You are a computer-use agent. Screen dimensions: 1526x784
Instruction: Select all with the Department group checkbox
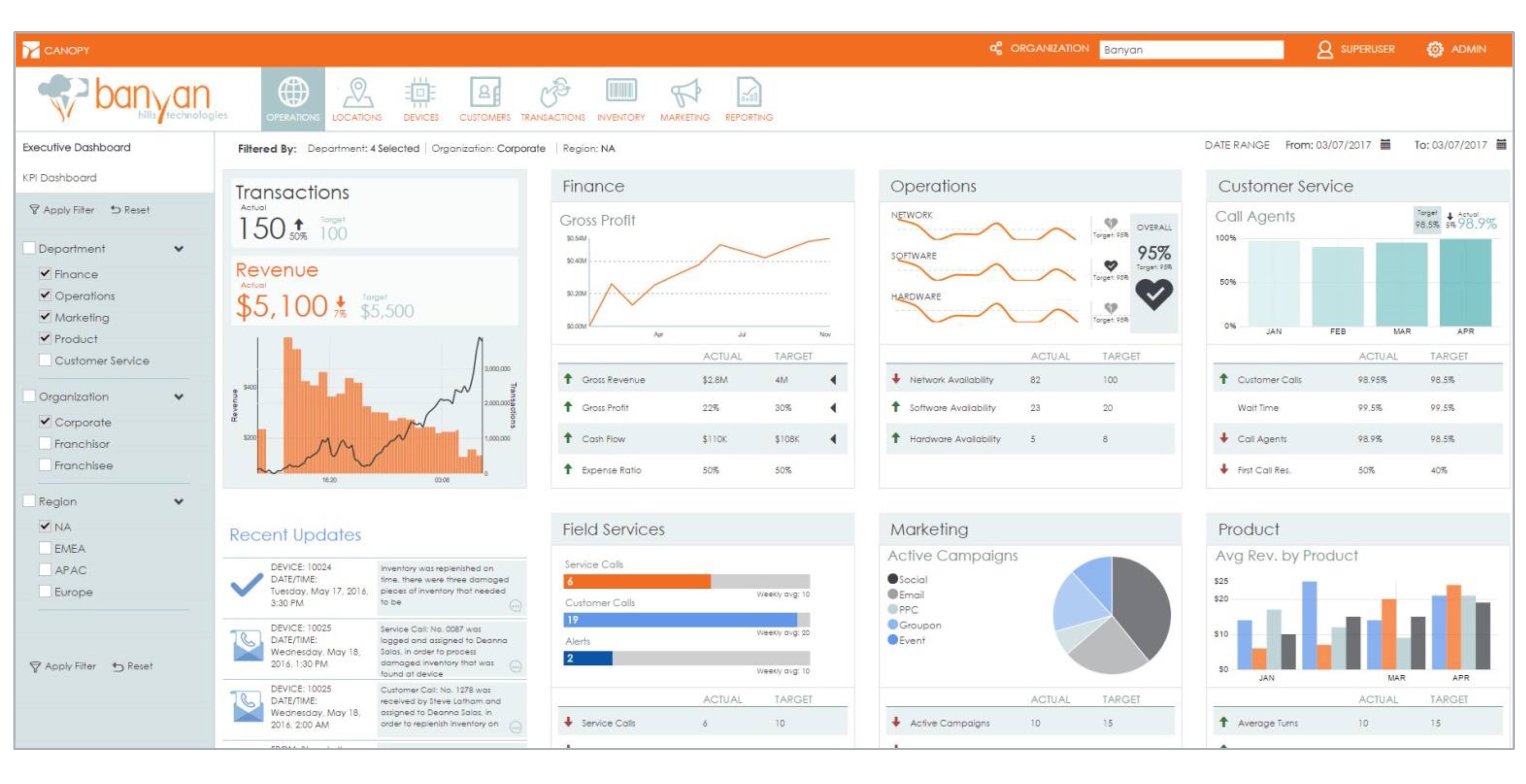29,248
